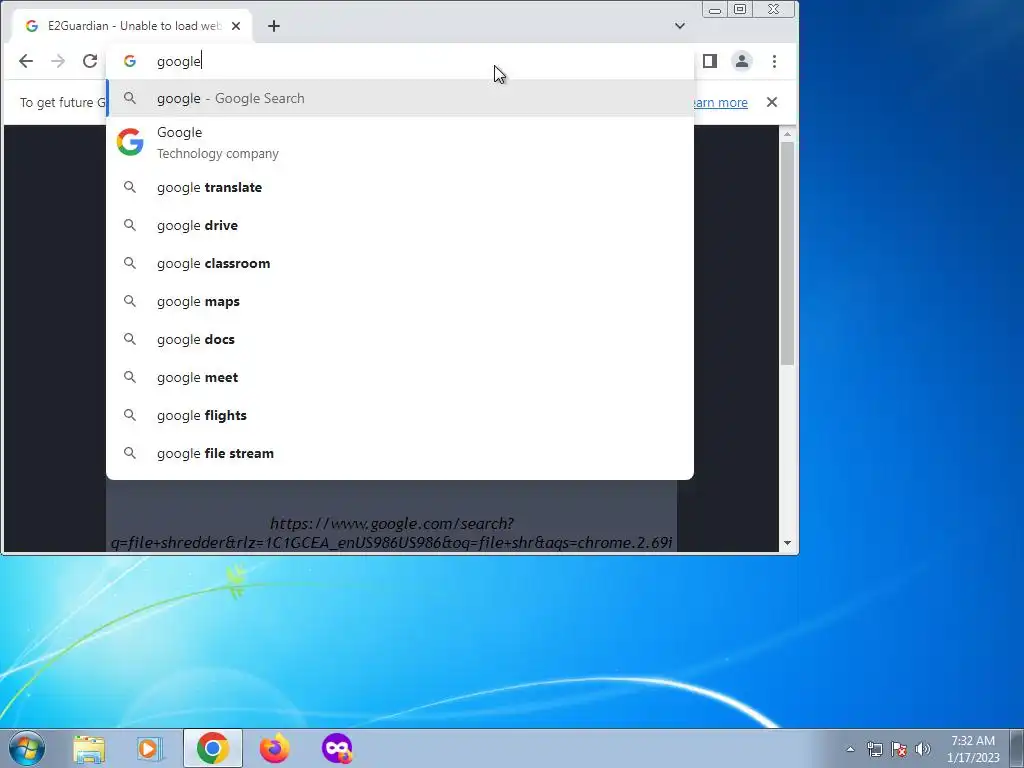Follow the Learn more link in the info bar

718,103
